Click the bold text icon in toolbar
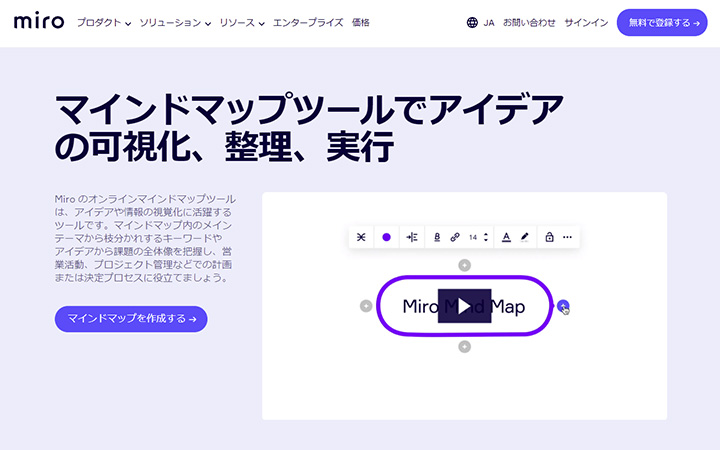The height and width of the screenshot is (450, 720). coord(437,237)
